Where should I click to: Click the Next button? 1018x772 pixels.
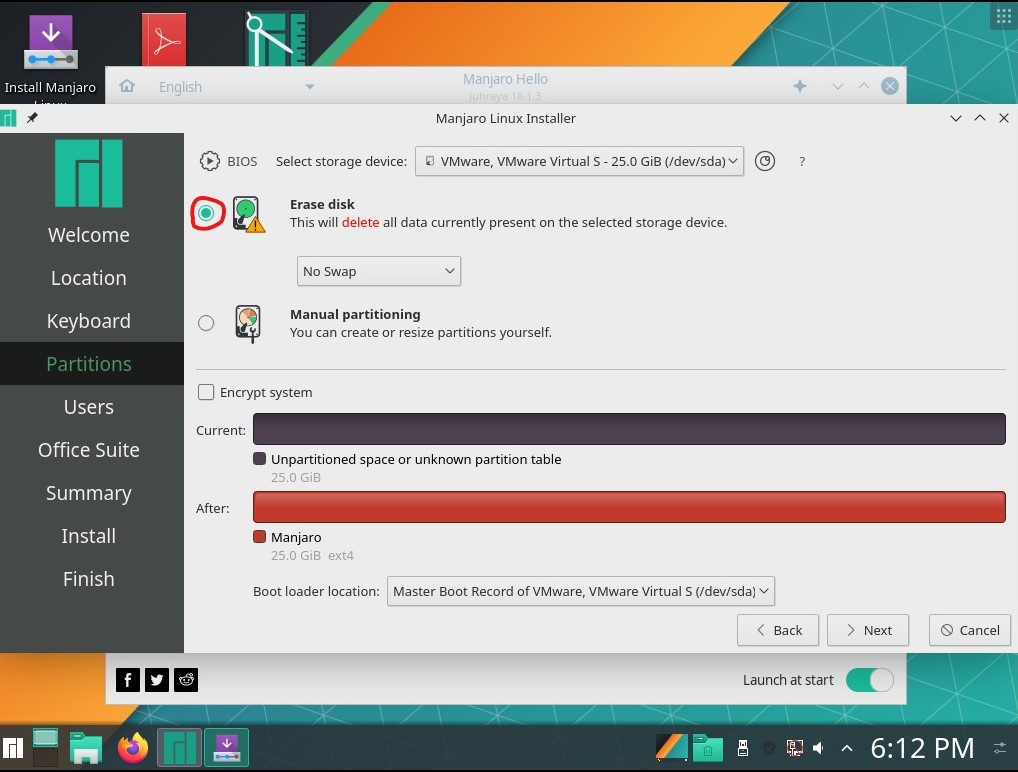(x=868, y=630)
